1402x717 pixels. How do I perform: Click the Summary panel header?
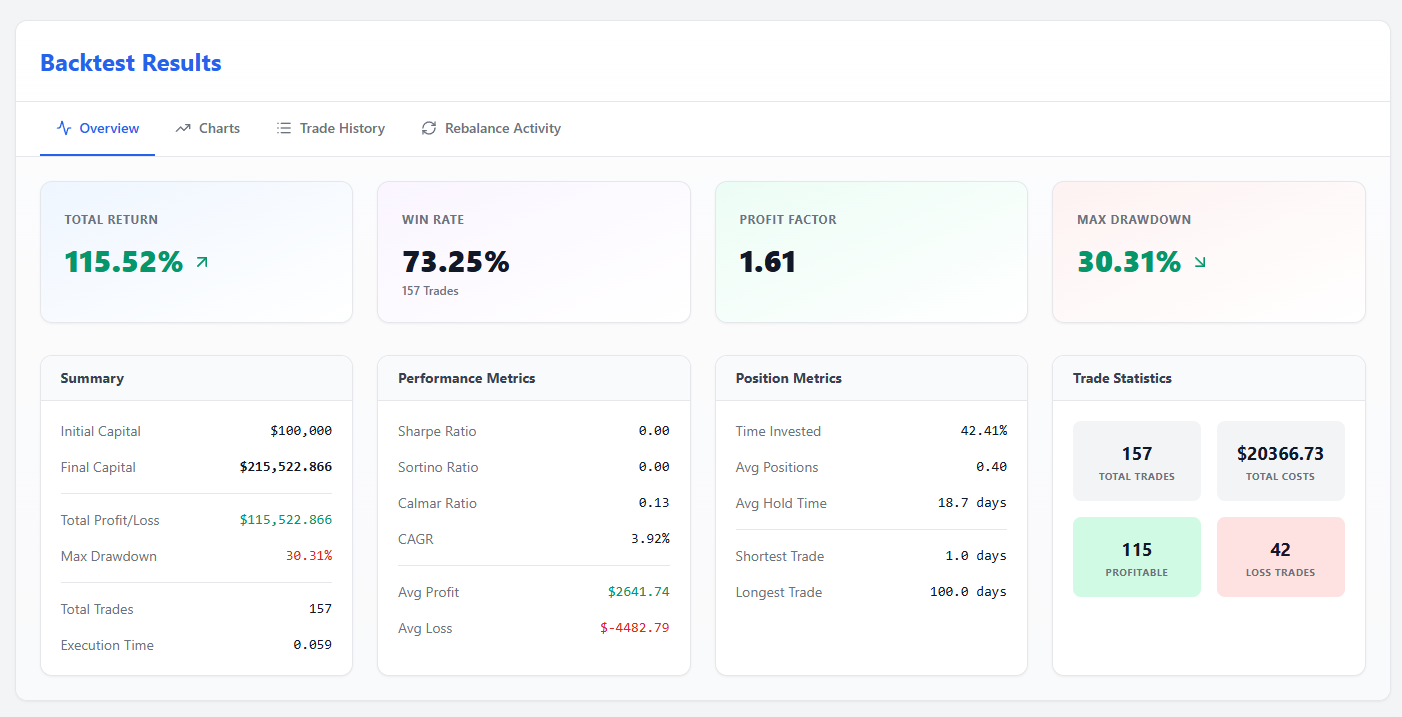pyautogui.click(x=196, y=378)
